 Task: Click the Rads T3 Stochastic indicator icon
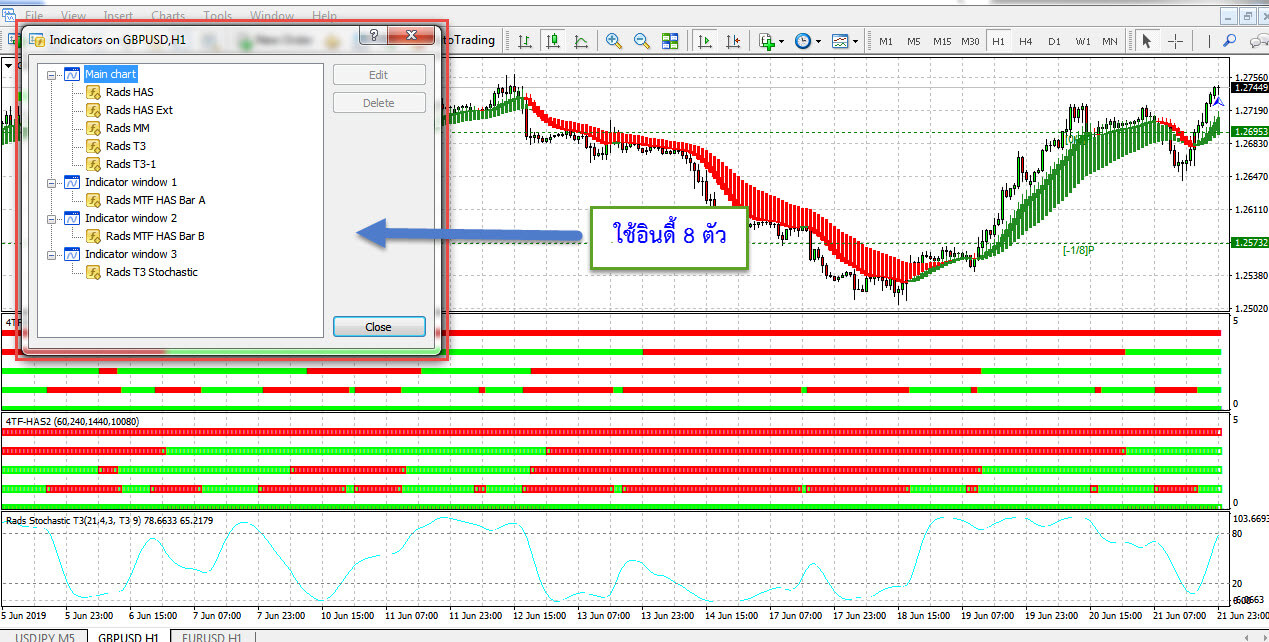tap(94, 272)
